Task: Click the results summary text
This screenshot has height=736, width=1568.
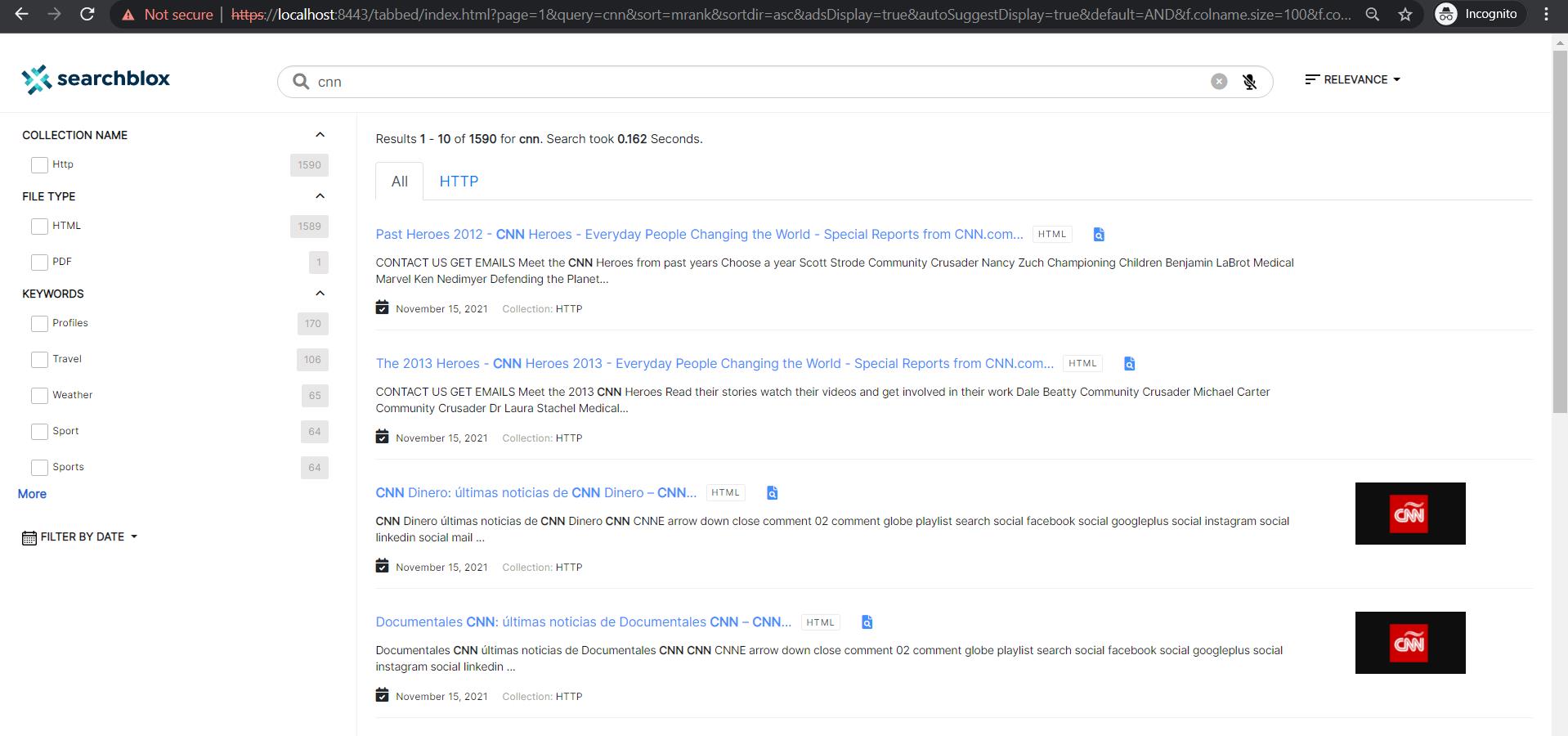Action: [x=539, y=139]
